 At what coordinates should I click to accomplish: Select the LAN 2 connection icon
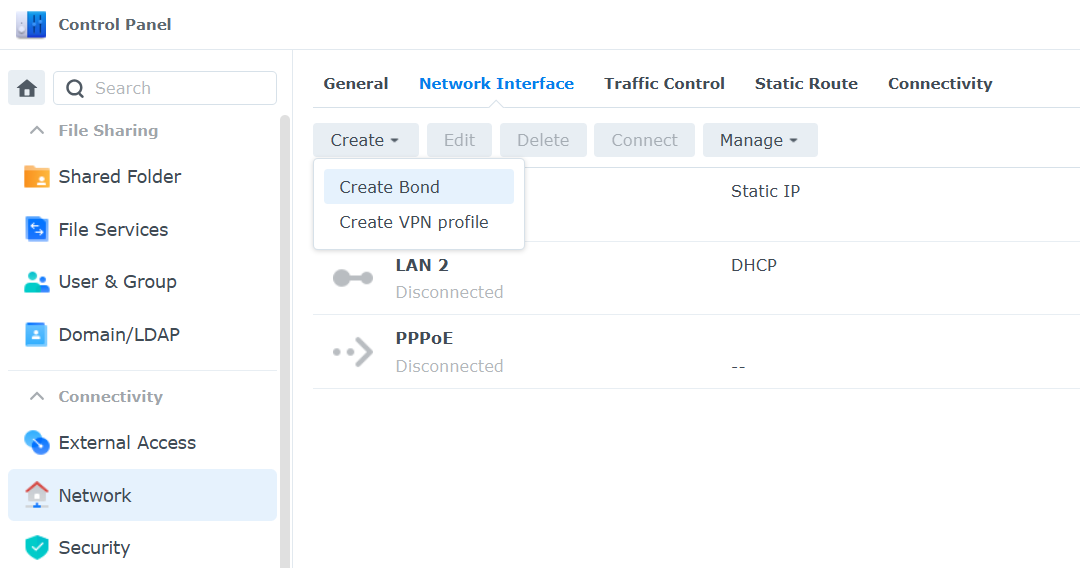353,278
